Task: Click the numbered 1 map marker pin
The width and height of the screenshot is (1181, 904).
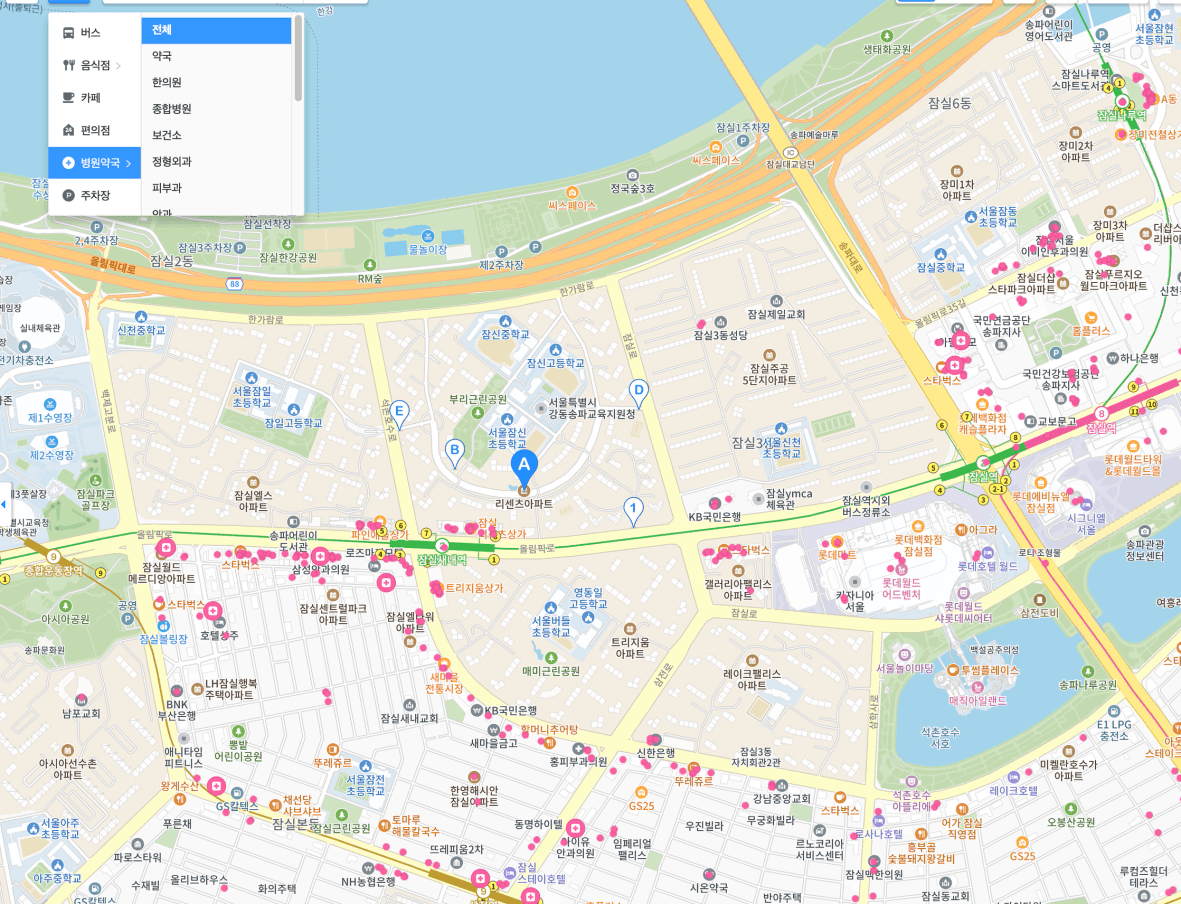Action: tap(633, 510)
